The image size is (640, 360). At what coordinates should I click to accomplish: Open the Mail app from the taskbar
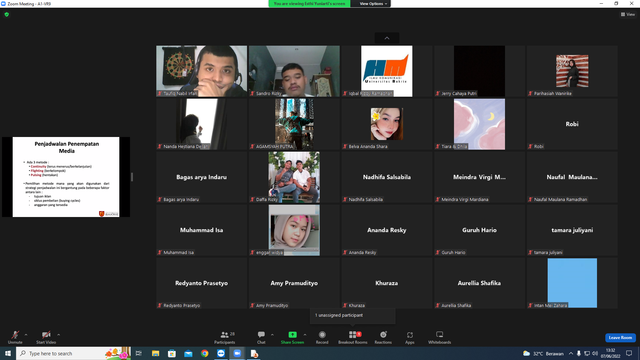tap(188, 353)
